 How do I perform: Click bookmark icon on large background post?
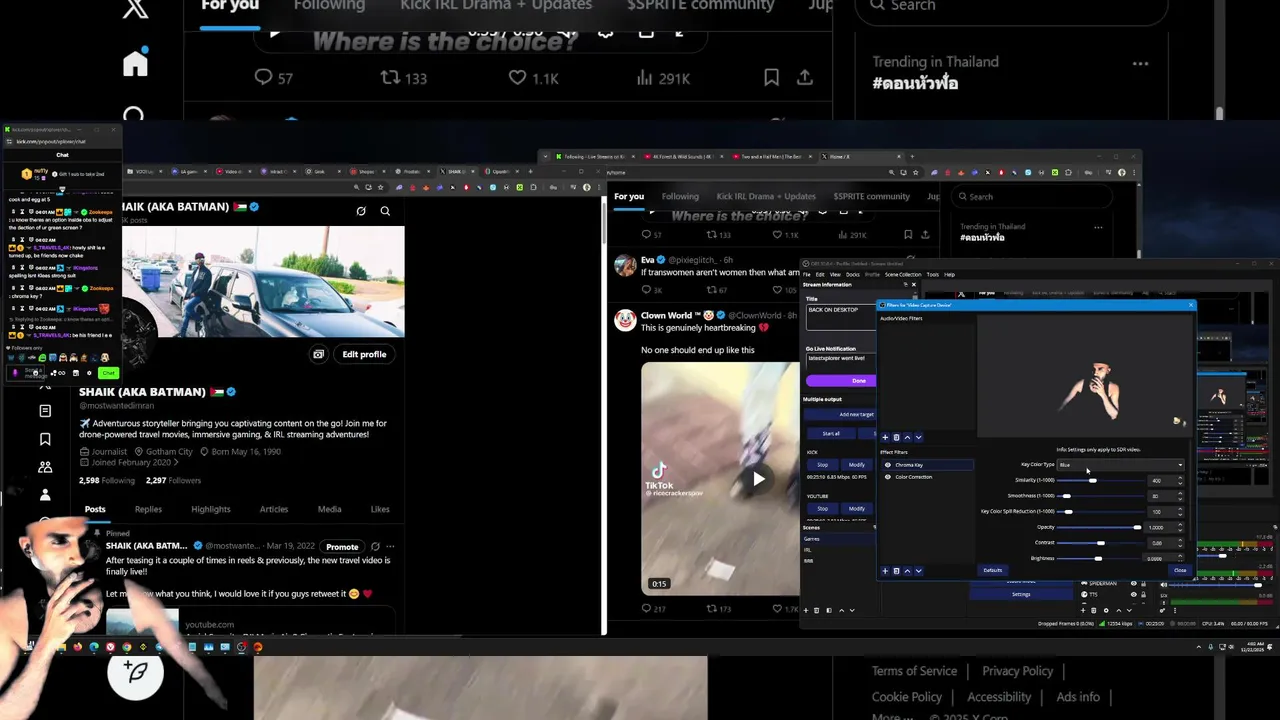pos(771,77)
